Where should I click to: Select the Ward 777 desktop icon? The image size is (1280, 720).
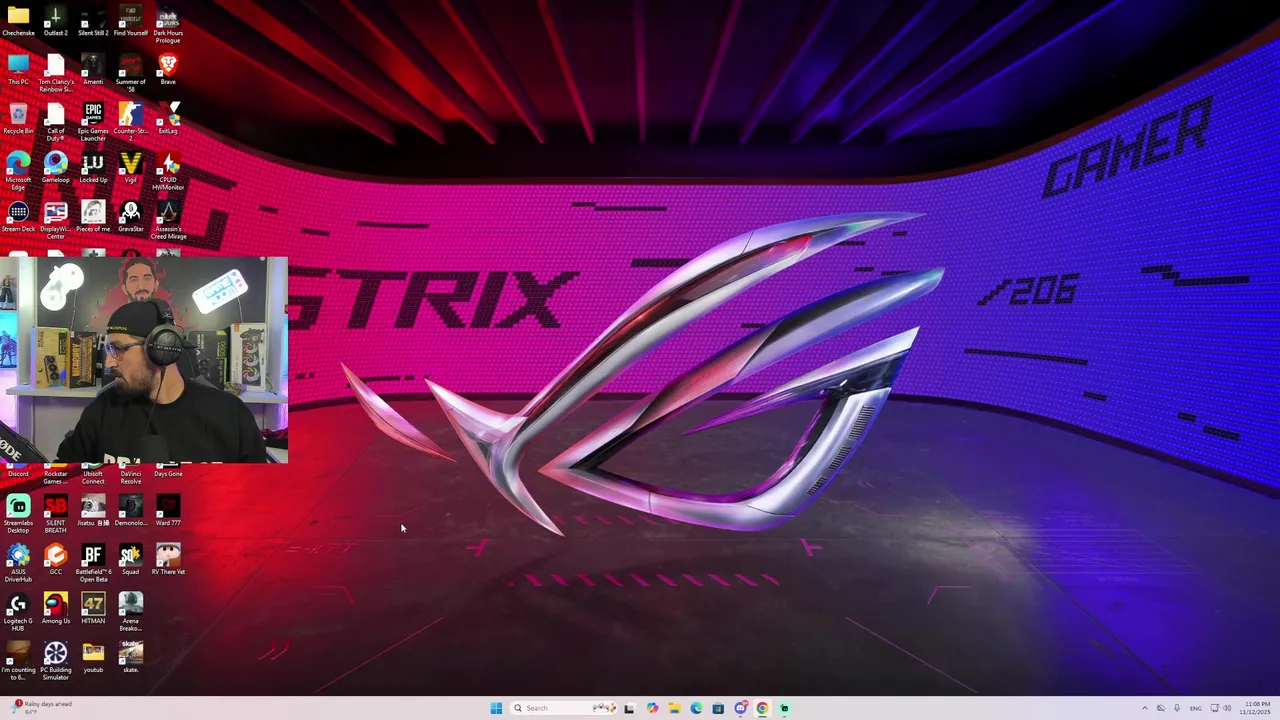168,509
